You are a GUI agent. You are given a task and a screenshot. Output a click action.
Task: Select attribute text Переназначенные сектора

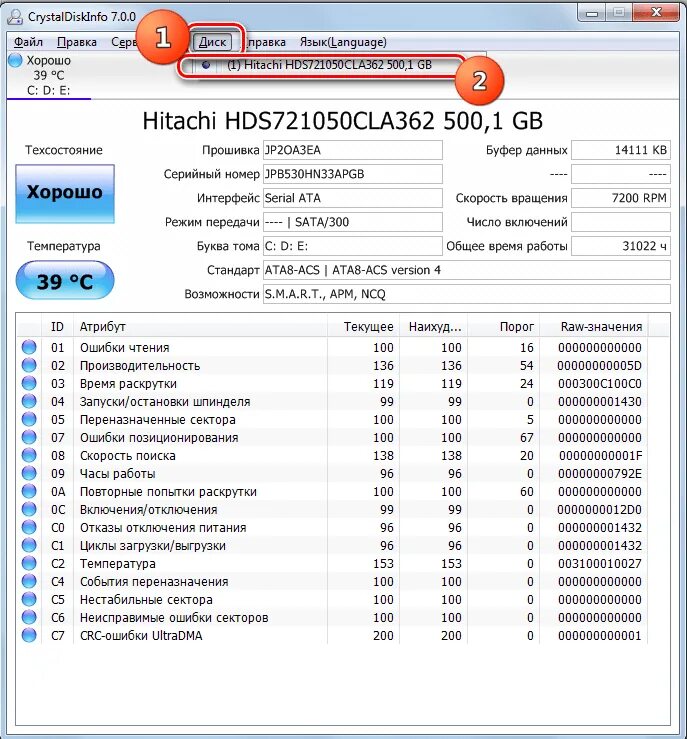(x=157, y=419)
